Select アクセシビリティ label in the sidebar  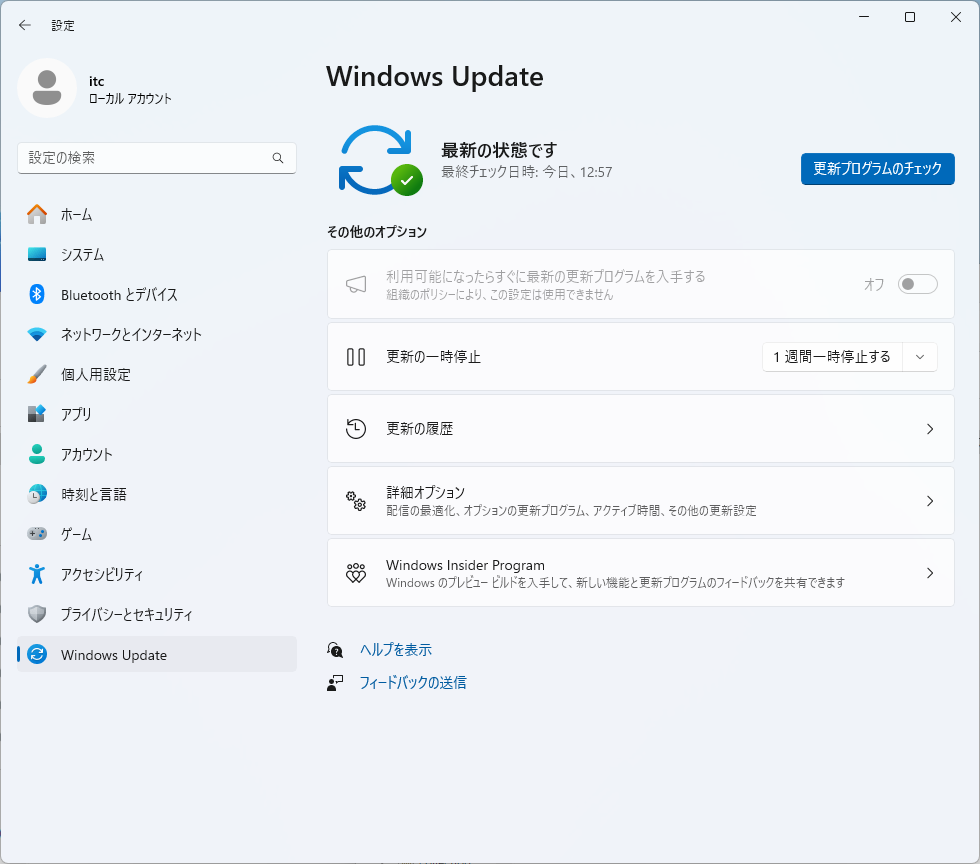(102, 574)
